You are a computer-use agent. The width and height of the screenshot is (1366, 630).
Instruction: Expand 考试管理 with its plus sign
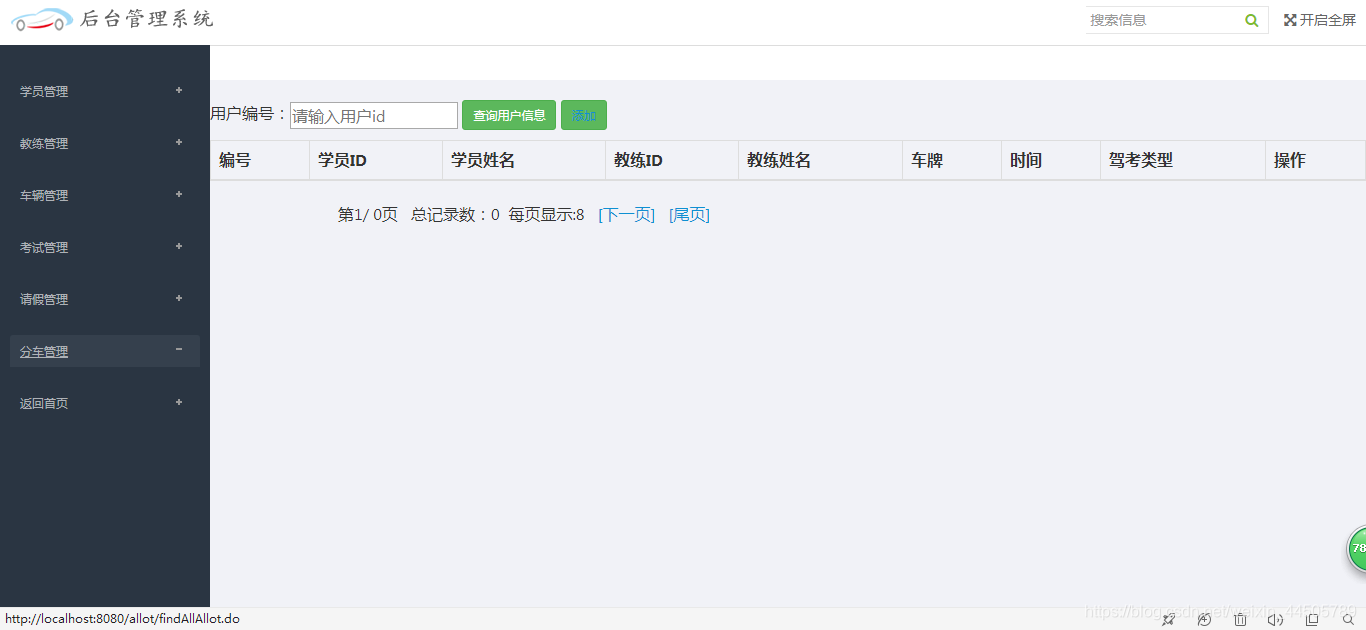(x=179, y=246)
